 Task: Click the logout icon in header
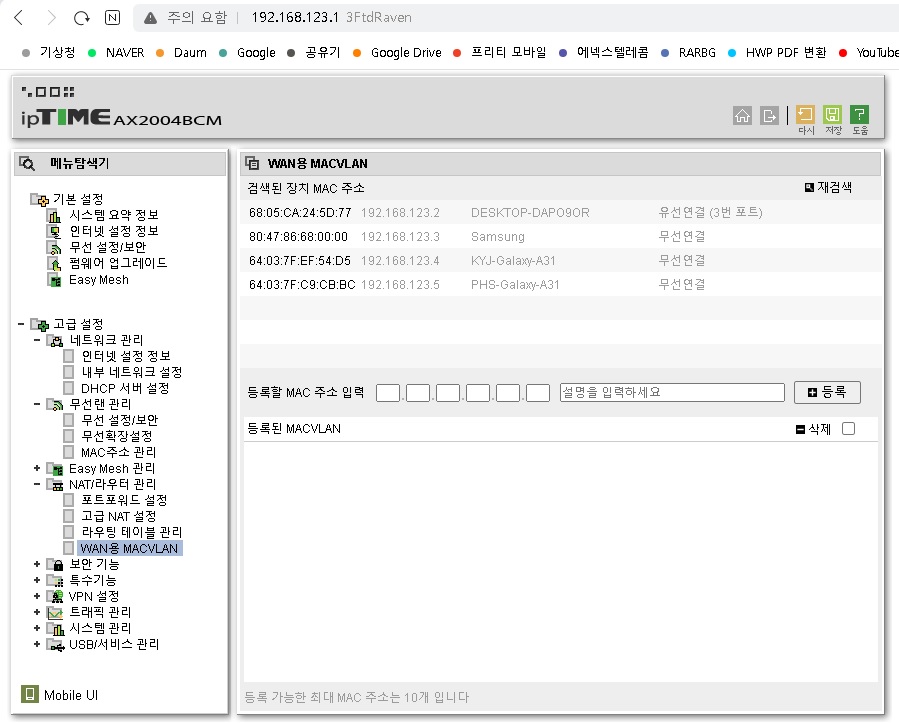769,115
